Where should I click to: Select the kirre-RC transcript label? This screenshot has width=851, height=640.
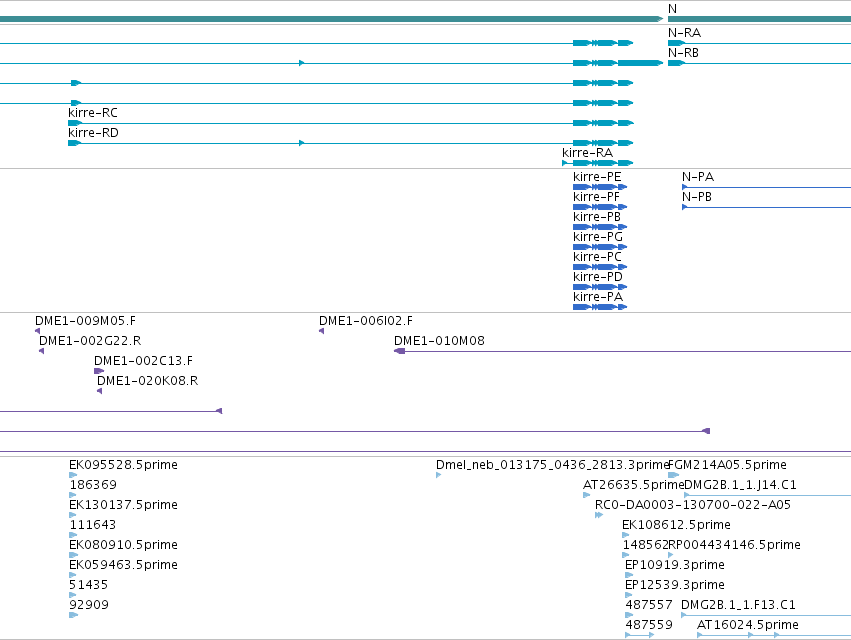pyautogui.click(x=93, y=113)
